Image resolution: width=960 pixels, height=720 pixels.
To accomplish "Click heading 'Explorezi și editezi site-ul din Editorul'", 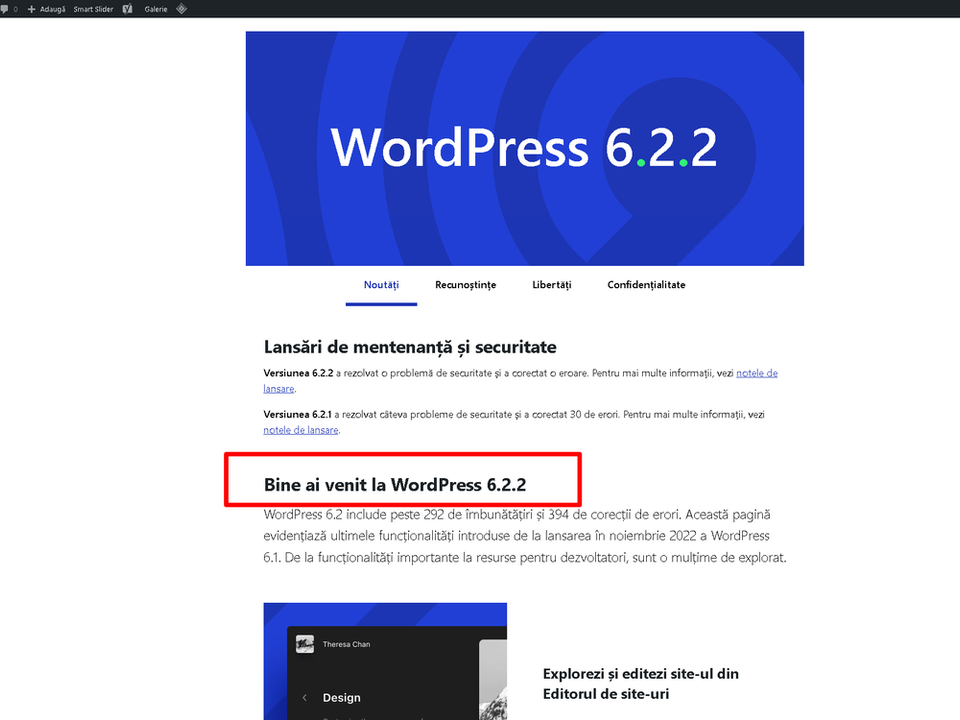I will [640, 684].
